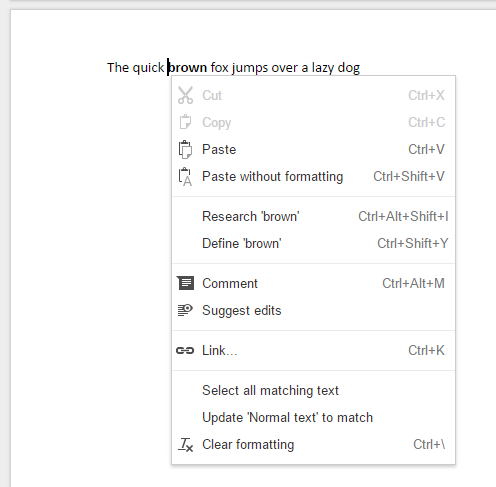The height and width of the screenshot is (487, 496).
Task: Choose Define 'brown' menu item
Action: 313,243
